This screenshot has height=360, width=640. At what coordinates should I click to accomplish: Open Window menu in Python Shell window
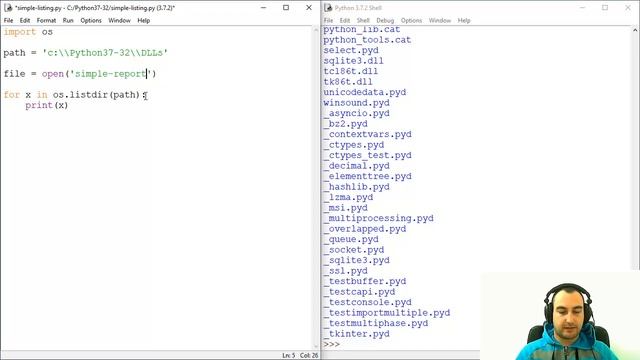coord(440,20)
